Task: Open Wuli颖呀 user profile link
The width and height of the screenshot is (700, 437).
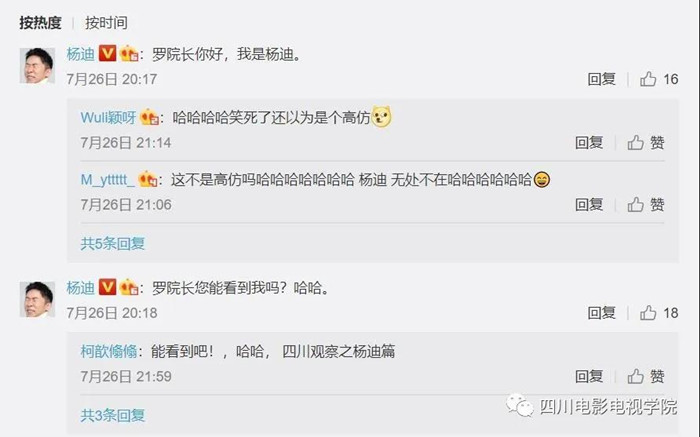Action: coord(108,117)
